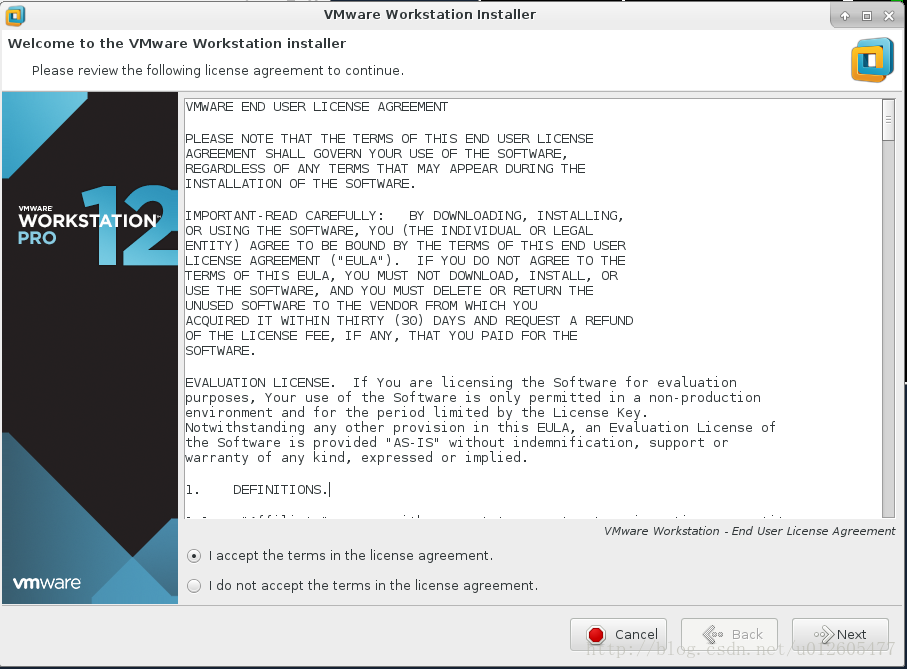Image resolution: width=907 pixels, height=669 pixels.
Task: Click the up-arrow window button in title bar
Action: point(845,16)
